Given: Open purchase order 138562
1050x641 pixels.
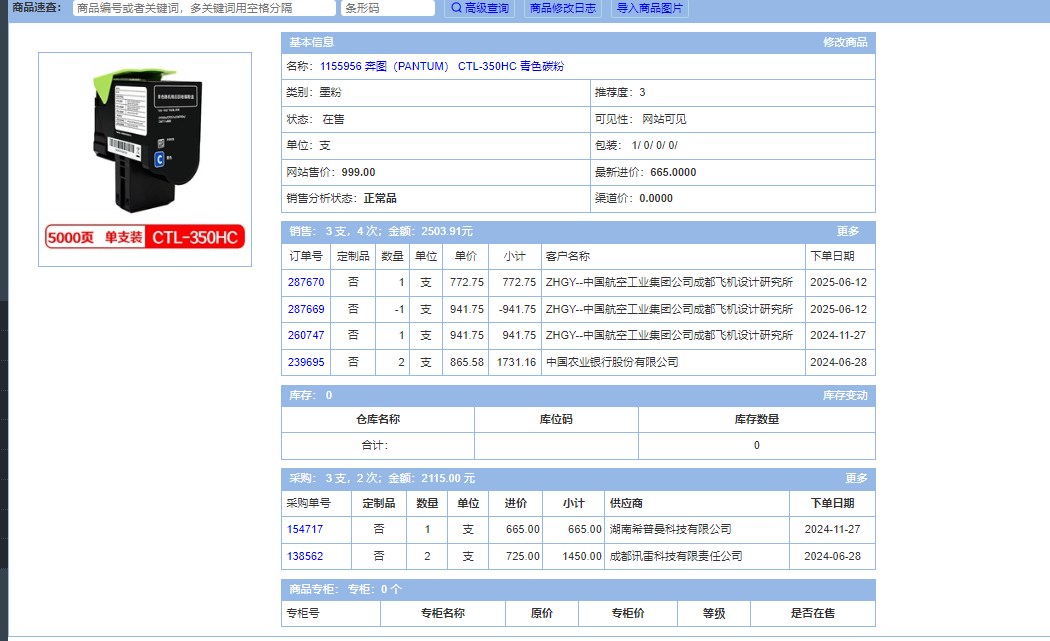Looking at the screenshot, I should click(305, 556).
